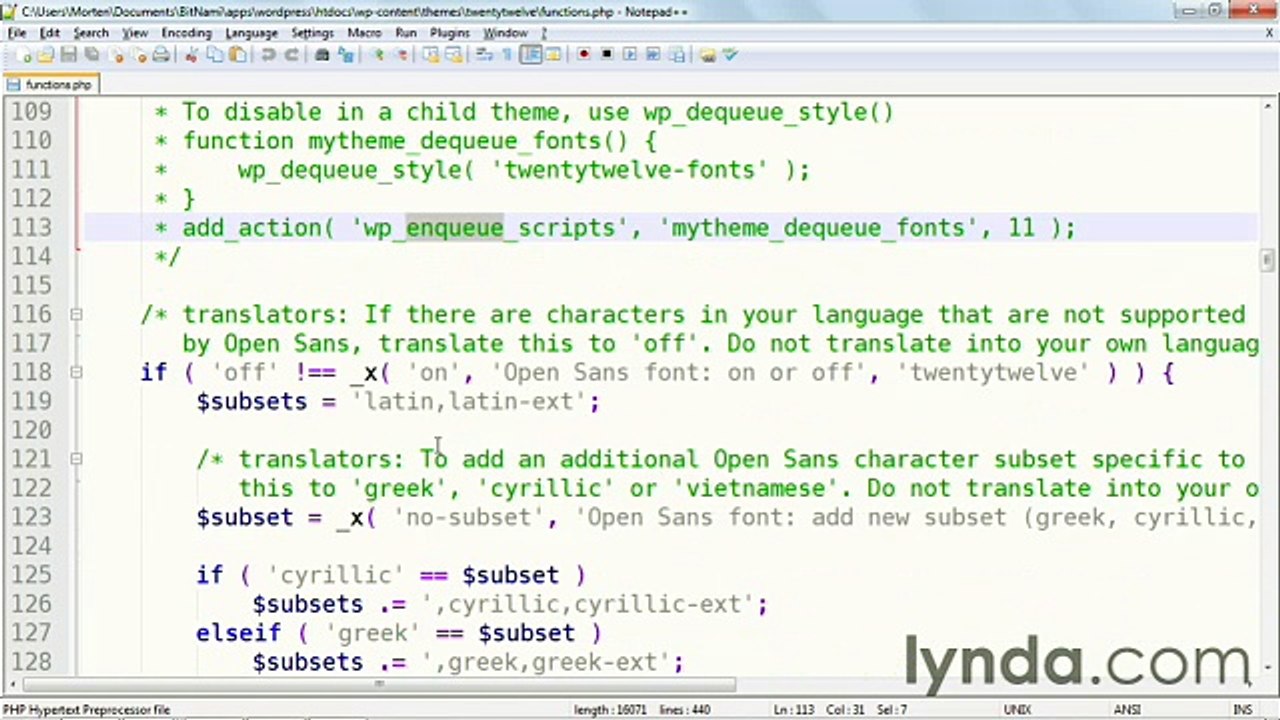The image size is (1280, 720).
Task: Click the horizontal scrollbar thumb
Action: pyautogui.click(x=380, y=685)
